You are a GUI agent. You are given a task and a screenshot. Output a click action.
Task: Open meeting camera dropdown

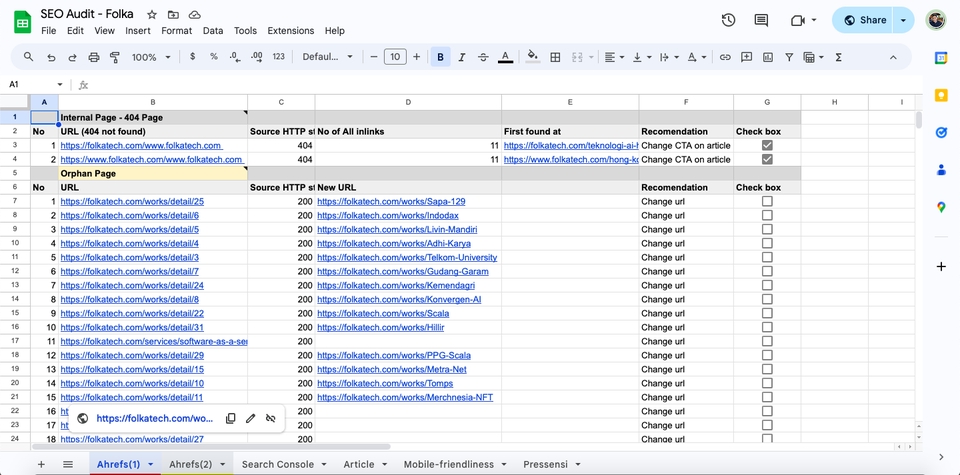tap(814, 20)
